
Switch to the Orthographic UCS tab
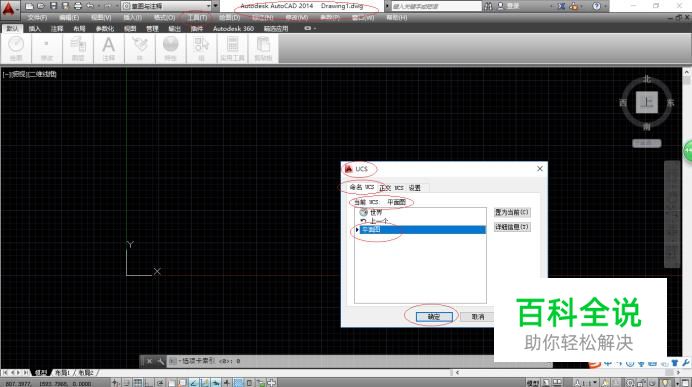tap(391, 188)
